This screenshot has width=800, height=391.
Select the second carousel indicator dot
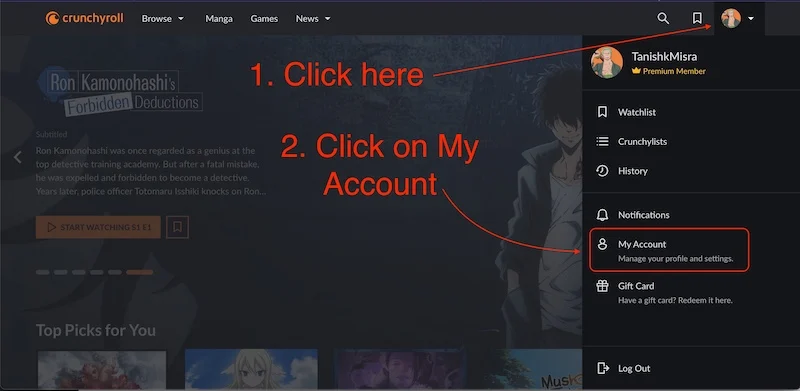click(61, 272)
